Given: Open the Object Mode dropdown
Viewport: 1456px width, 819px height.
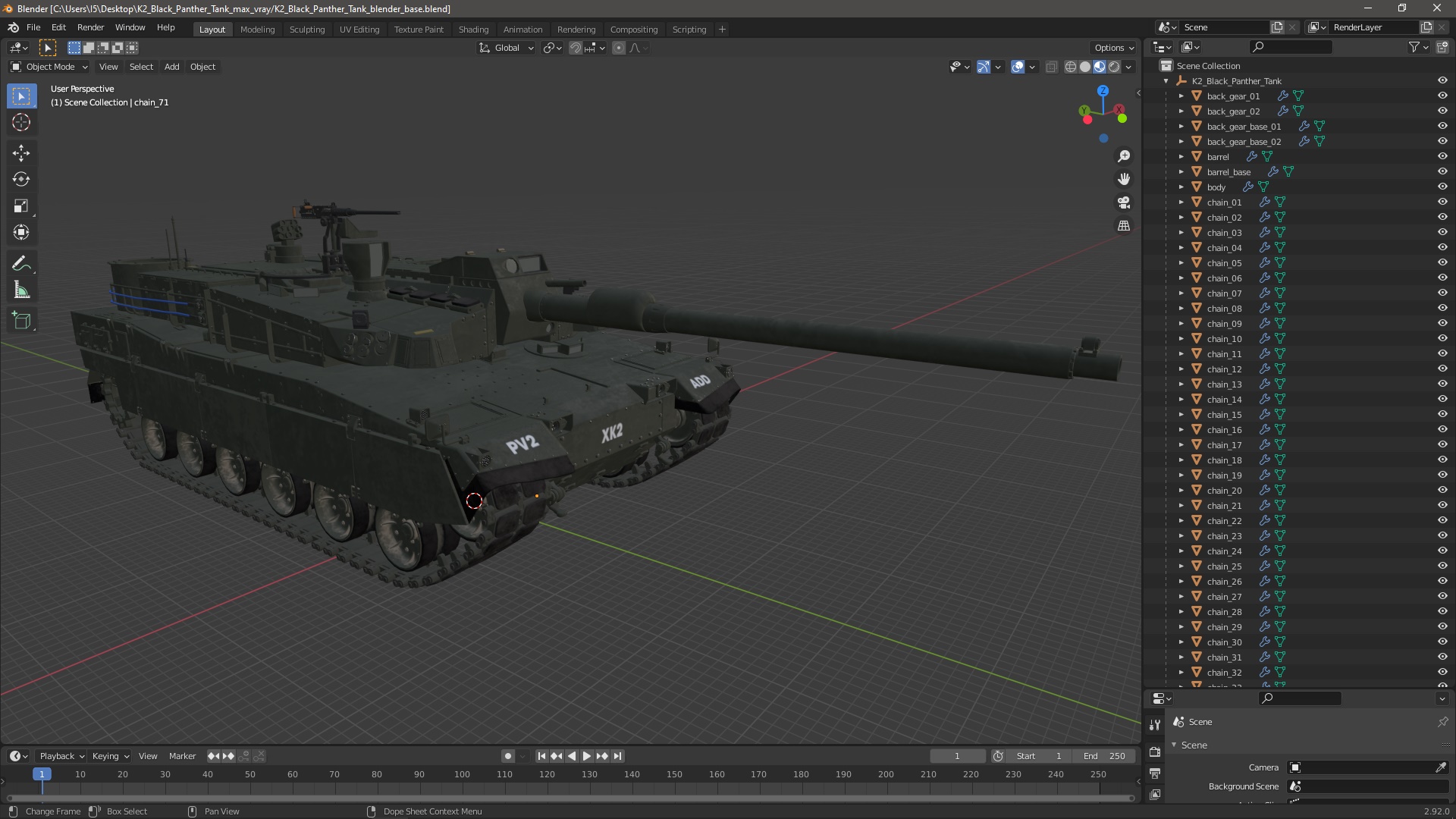Looking at the screenshot, I should coord(49,67).
